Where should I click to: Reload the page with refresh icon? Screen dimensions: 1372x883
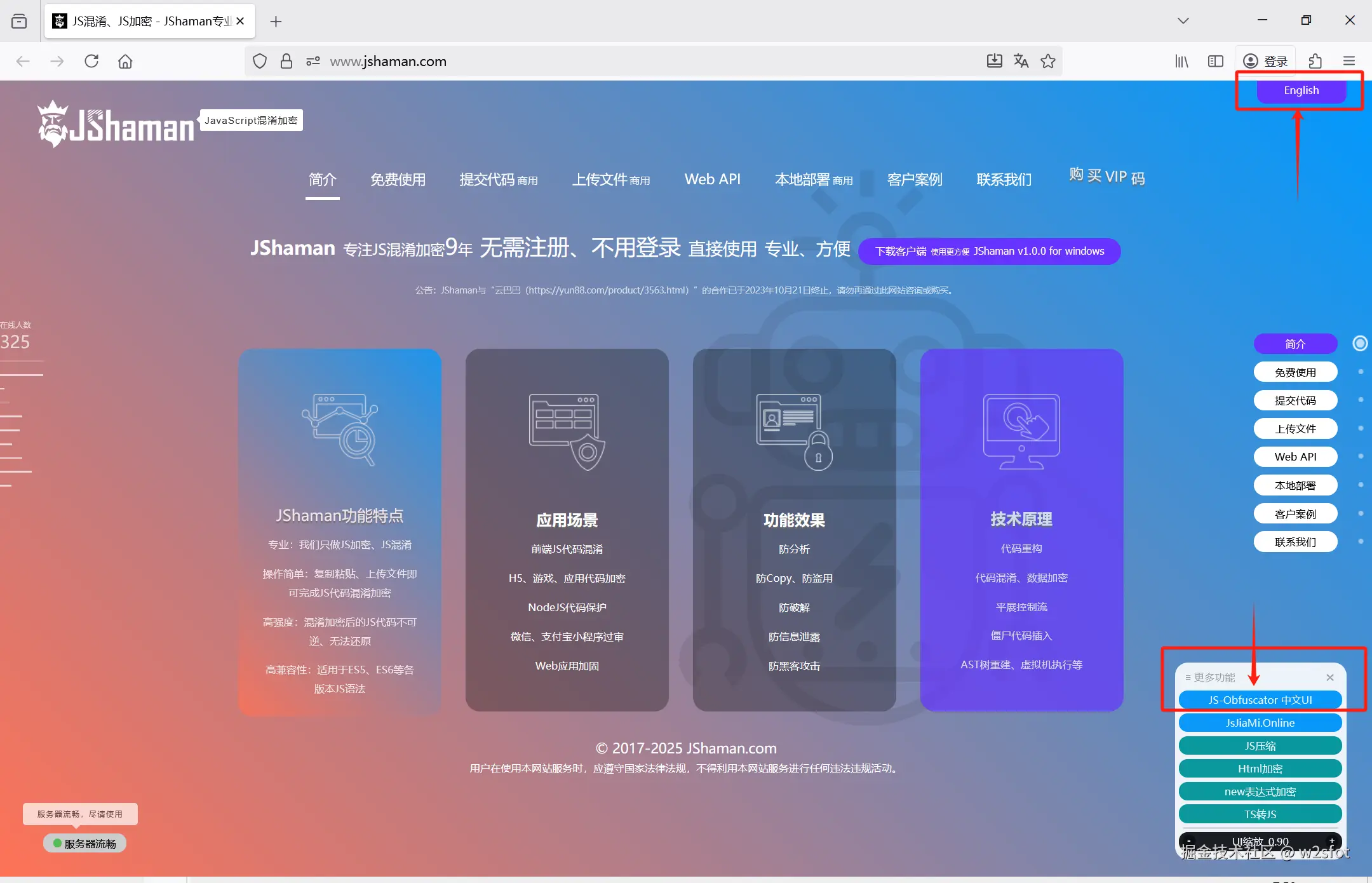pos(91,61)
